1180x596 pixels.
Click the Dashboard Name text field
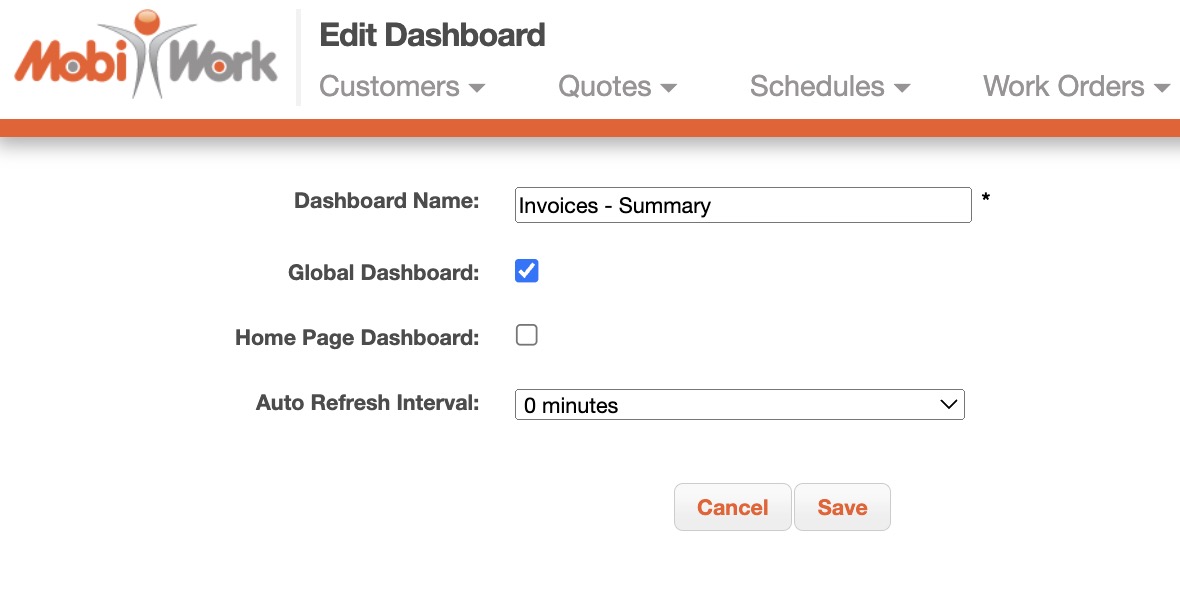(742, 205)
